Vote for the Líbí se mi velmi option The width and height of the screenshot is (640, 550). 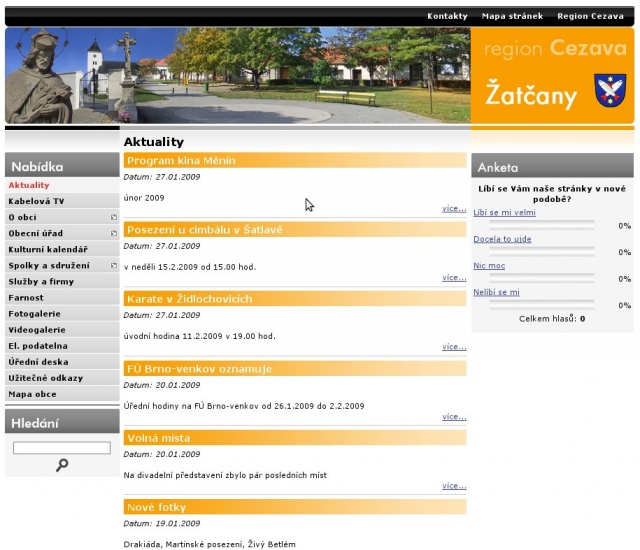(x=504, y=212)
